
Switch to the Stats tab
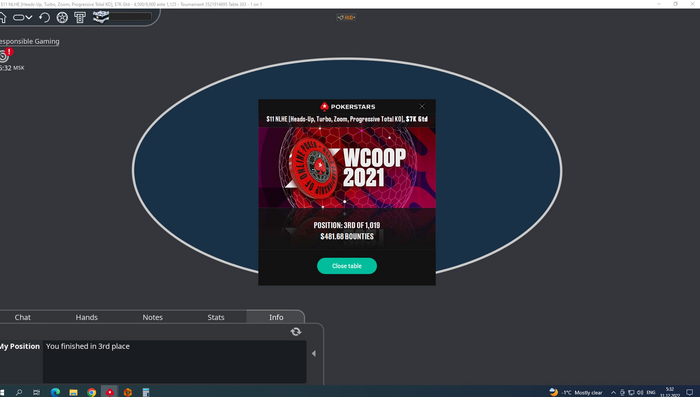216,317
